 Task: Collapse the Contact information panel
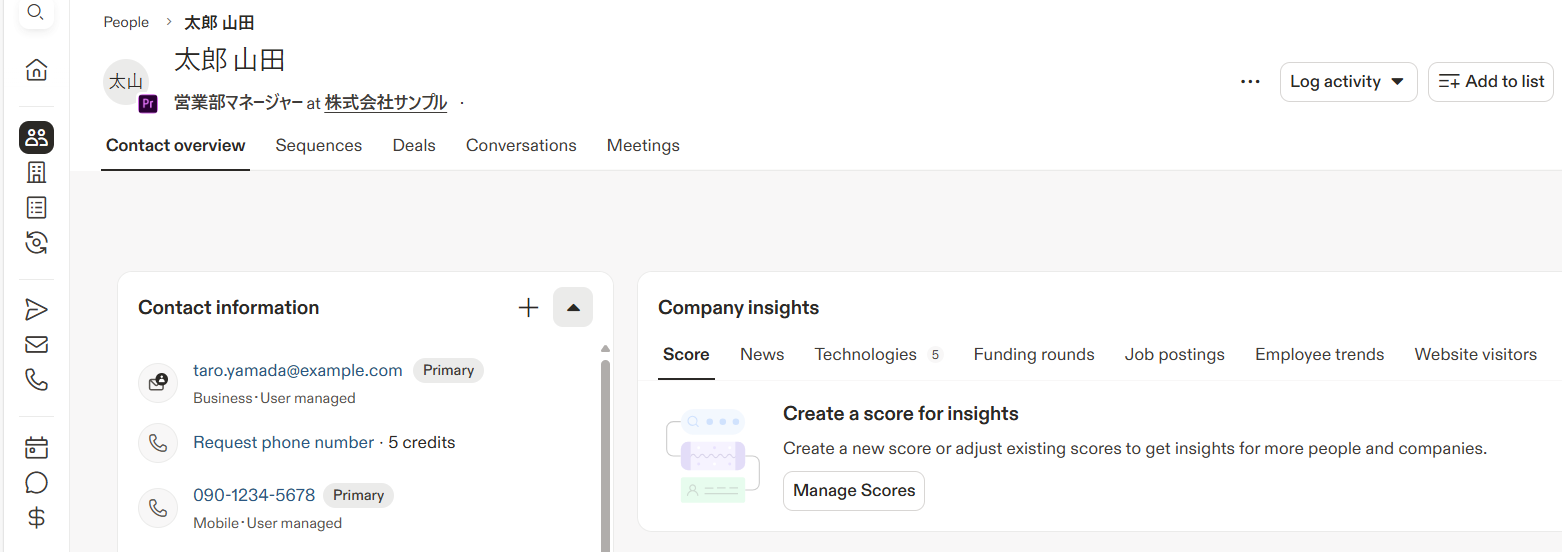tap(573, 308)
